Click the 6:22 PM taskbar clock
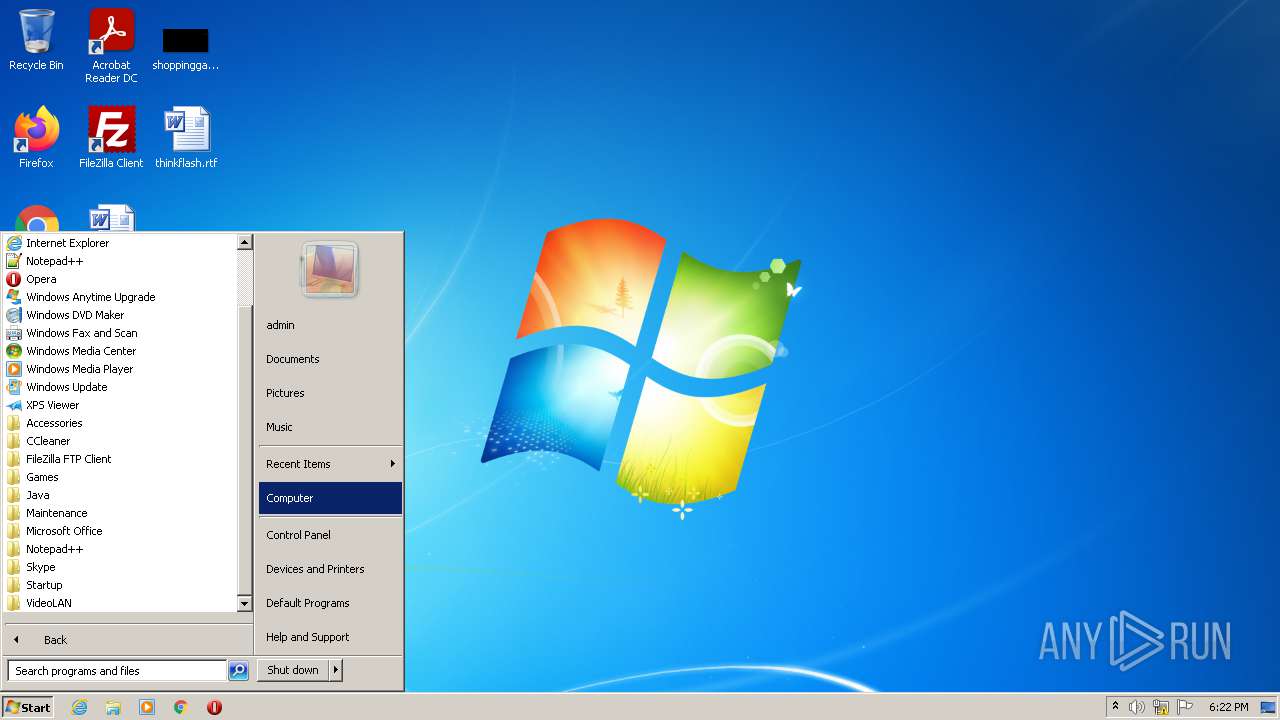1280x720 pixels. point(1228,707)
